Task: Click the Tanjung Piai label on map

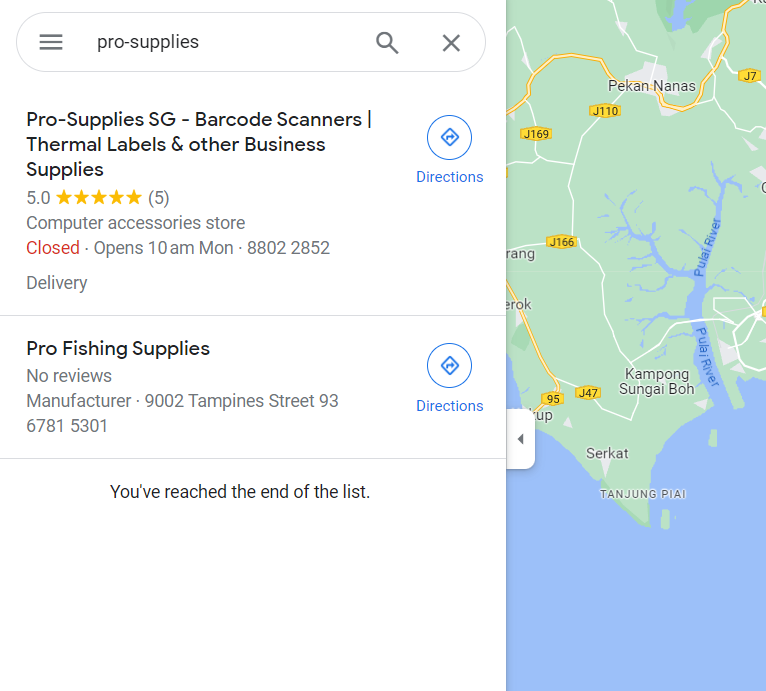Action: [x=643, y=494]
